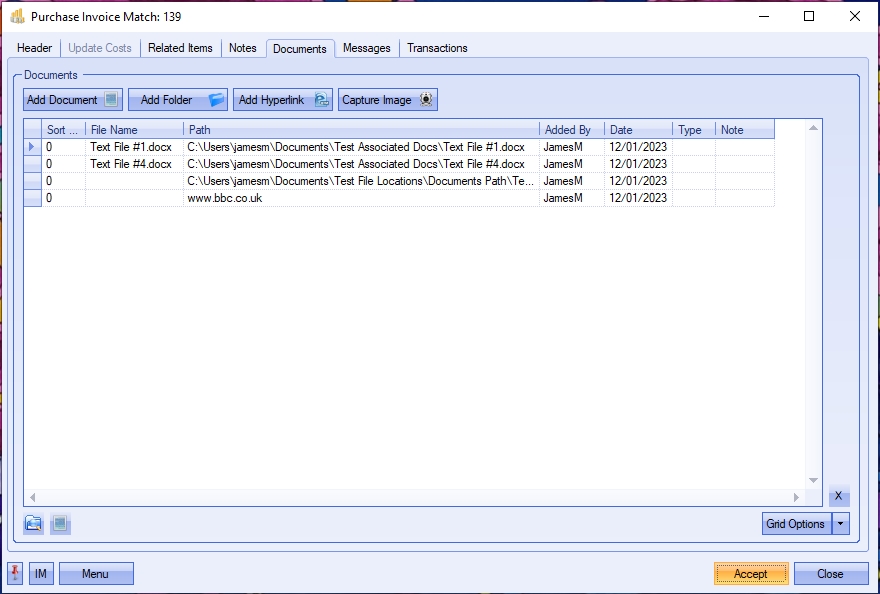Click the document view icon below grid
This screenshot has width=880, height=594.
point(60,523)
